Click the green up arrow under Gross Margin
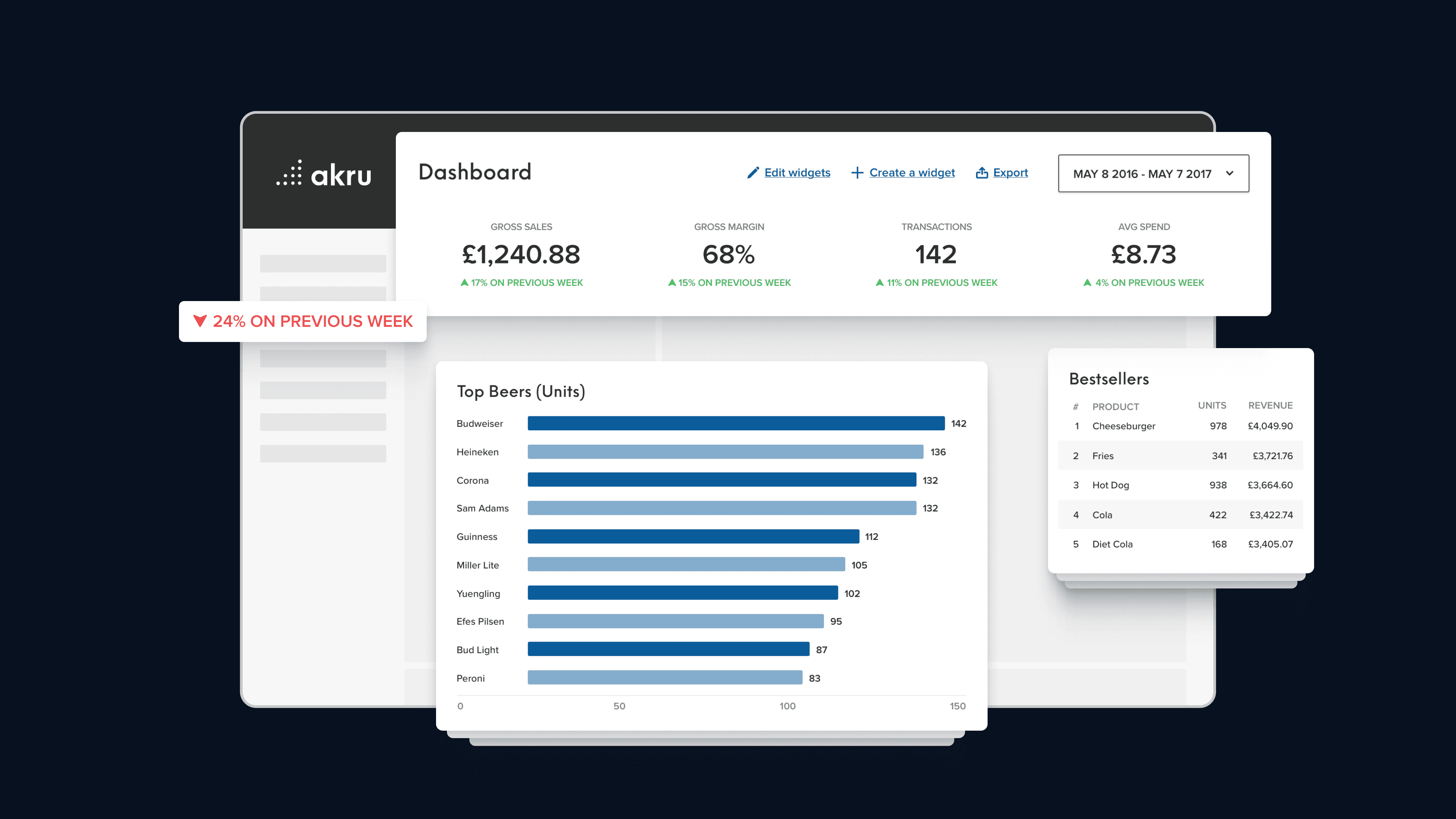This screenshot has height=819, width=1456. [672, 282]
